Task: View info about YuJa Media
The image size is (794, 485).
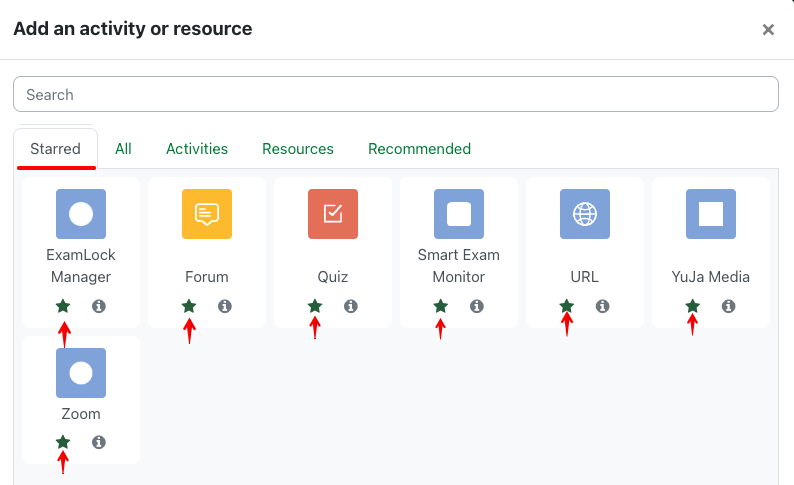Action: tap(729, 306)
